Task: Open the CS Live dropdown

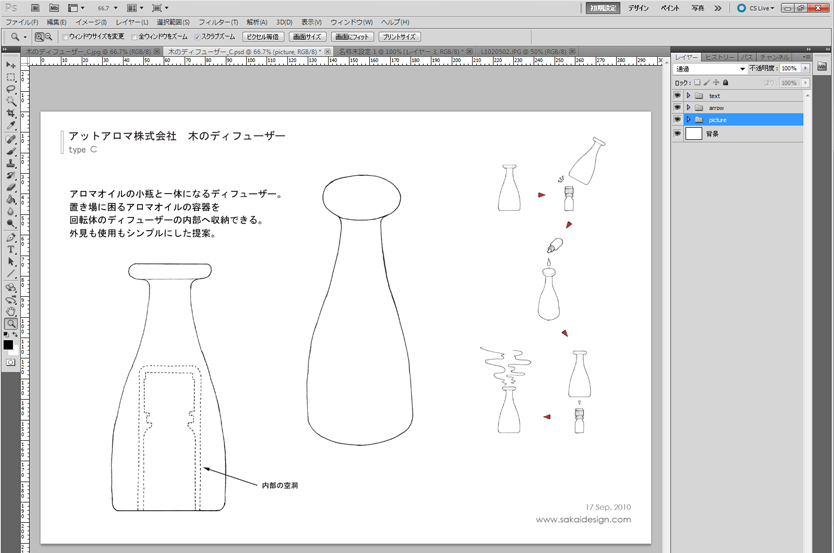Action: click(x=755, y=8)
